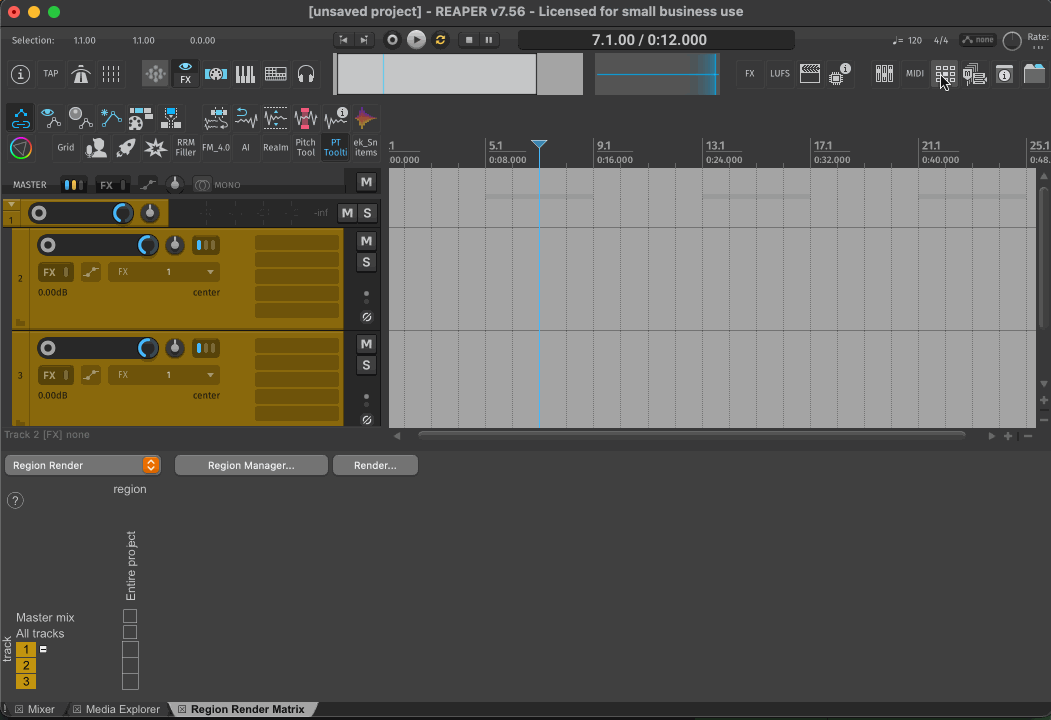Adjust the playback rate knob
This screenshot has width=1051, height=720.
click(x=1011, y=41)
